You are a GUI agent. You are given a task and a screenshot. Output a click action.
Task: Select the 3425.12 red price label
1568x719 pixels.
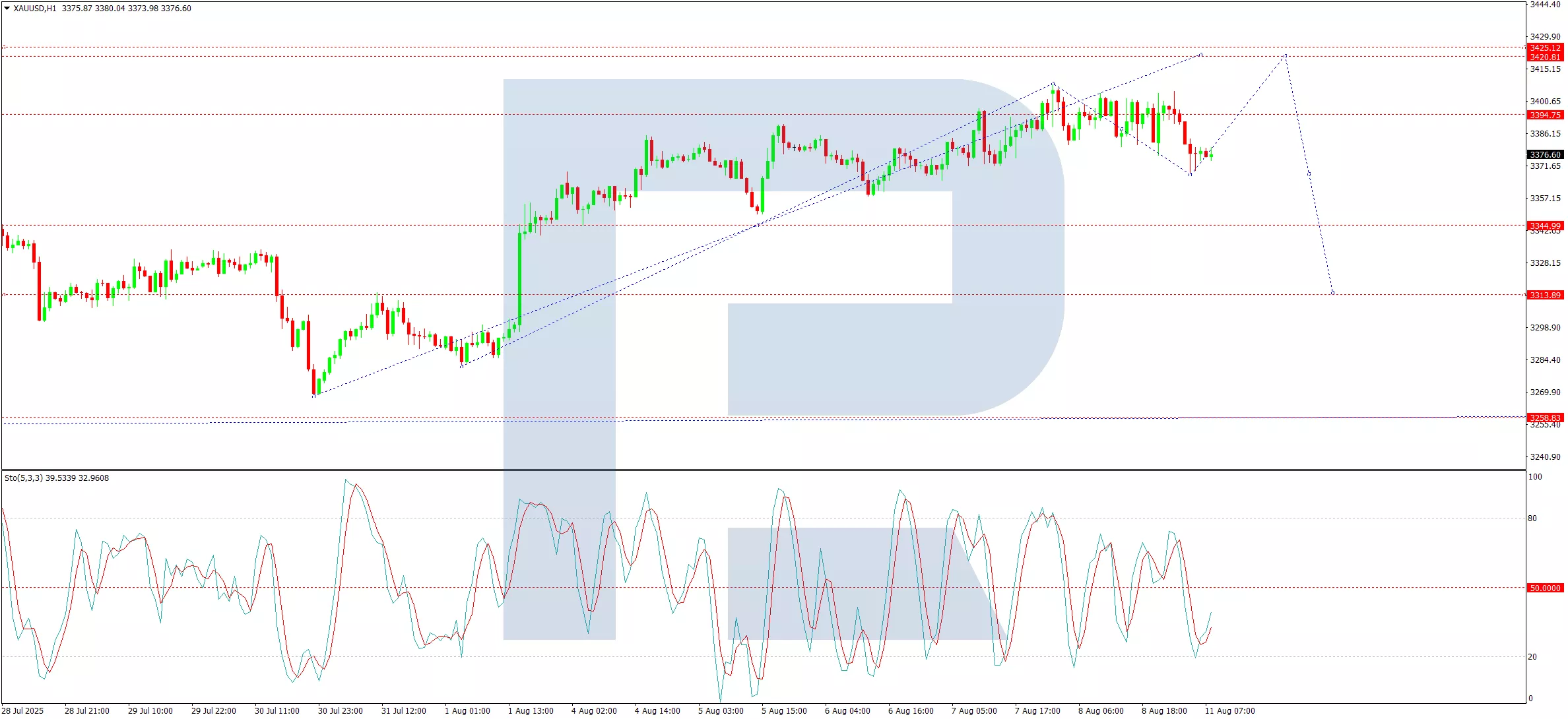1545,48
